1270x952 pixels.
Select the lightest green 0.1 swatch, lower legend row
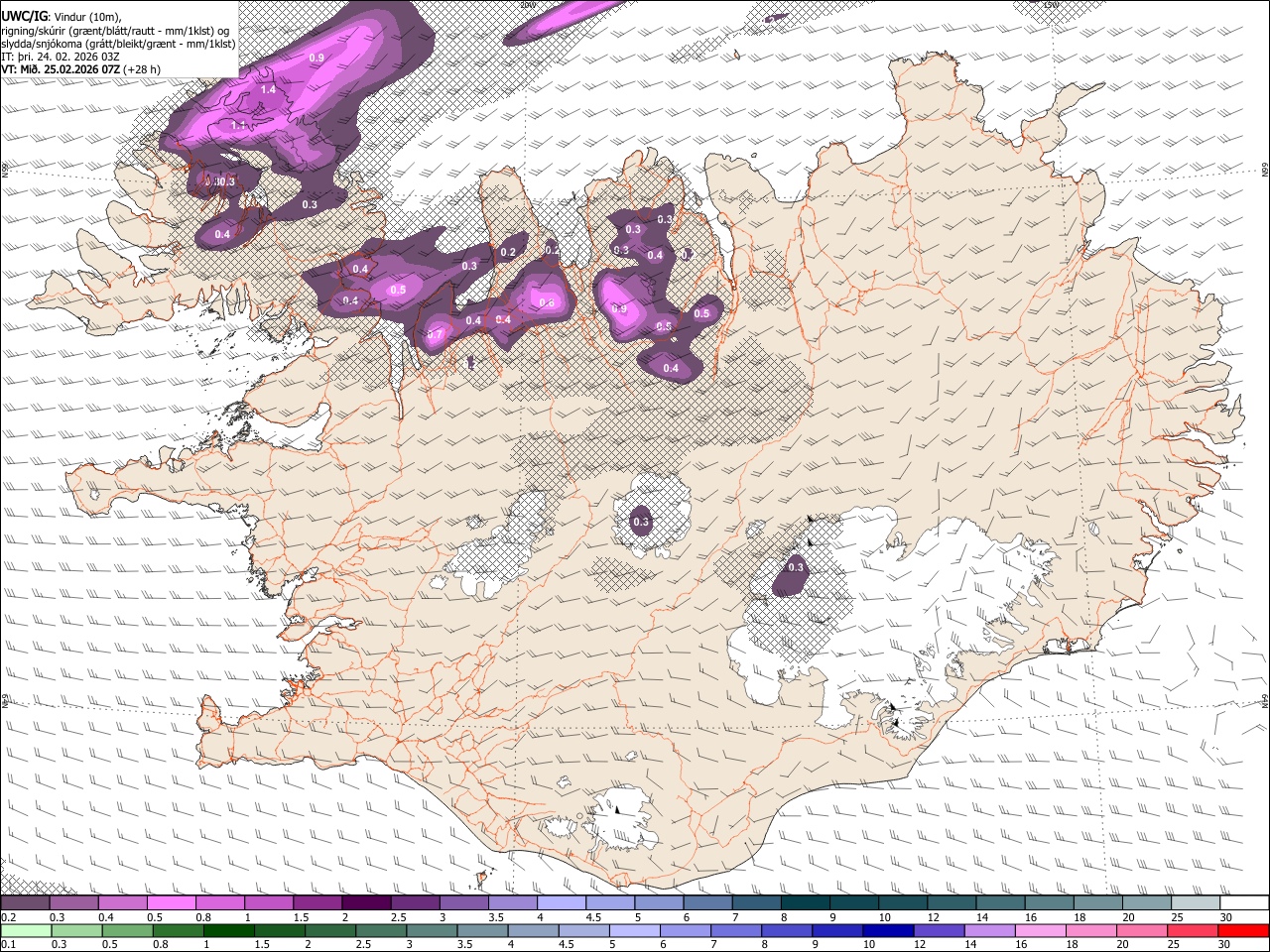(x=25, y=930)
